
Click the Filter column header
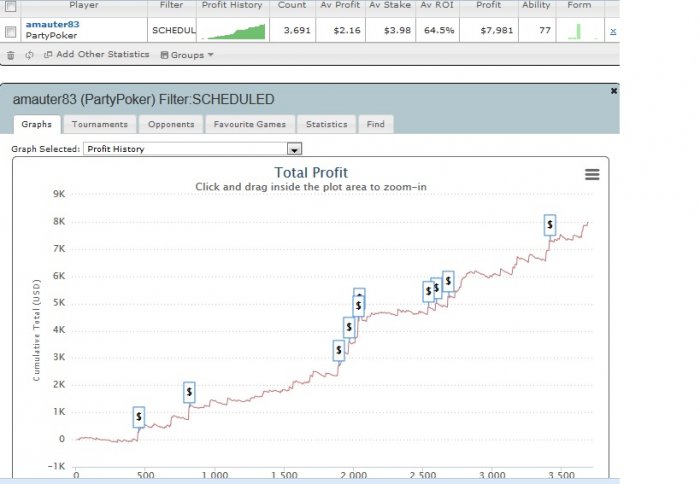[x=171, y=5]
